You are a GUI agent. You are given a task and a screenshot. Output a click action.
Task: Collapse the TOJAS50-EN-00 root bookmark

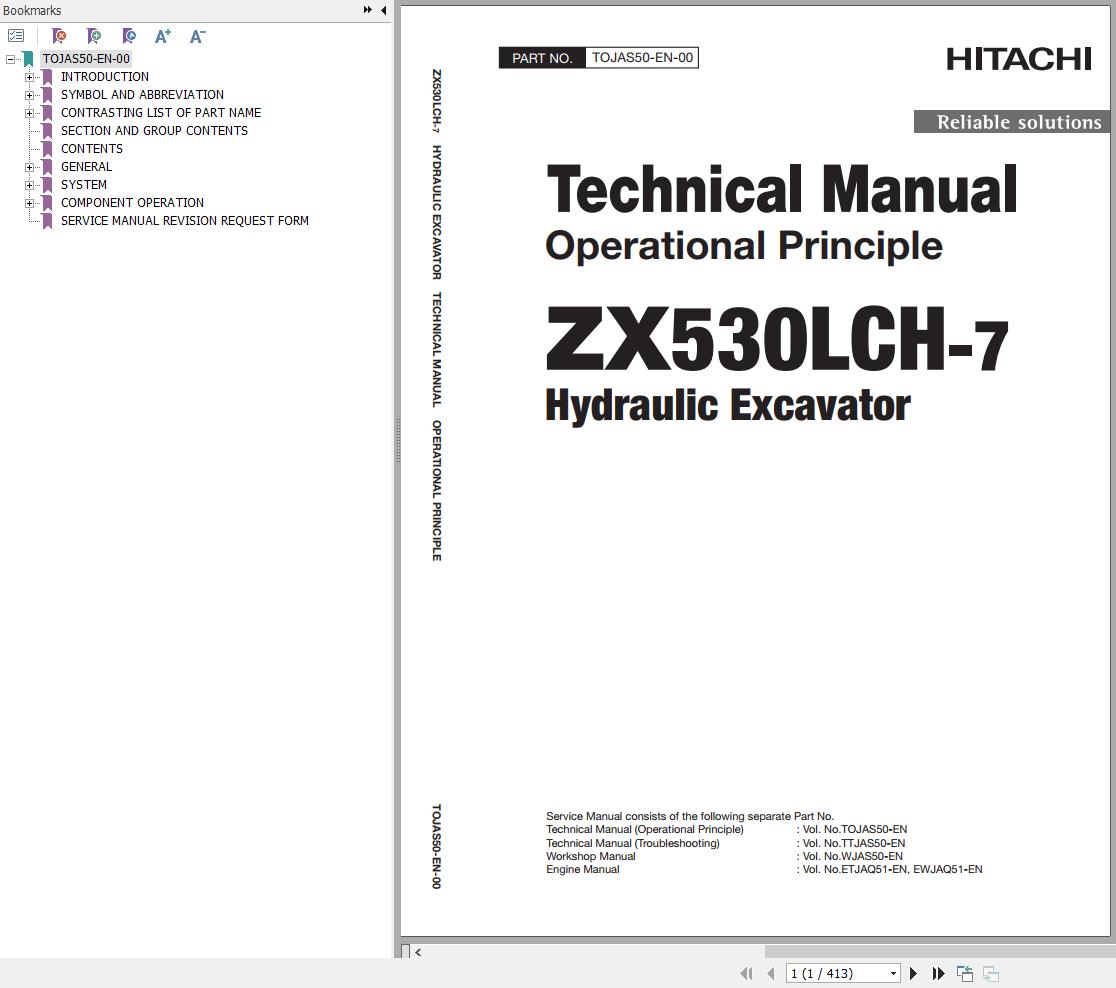10,59
